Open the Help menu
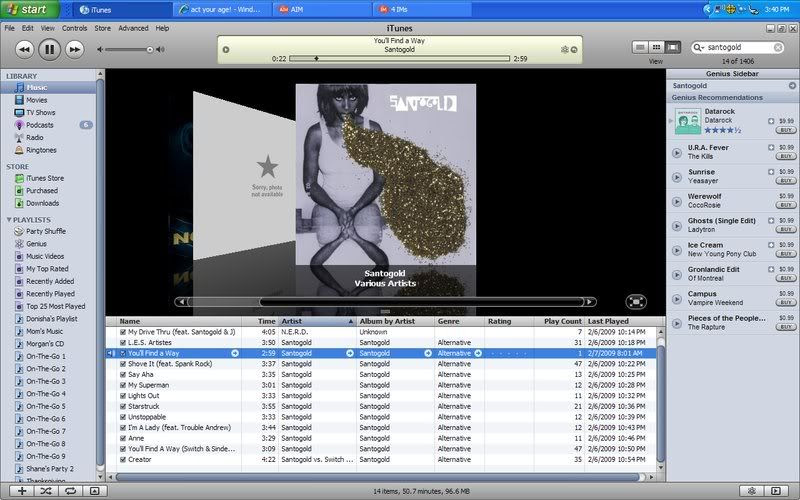Image resolution: width=800 pixels, height=500 pixels. [x=162, y=28]
